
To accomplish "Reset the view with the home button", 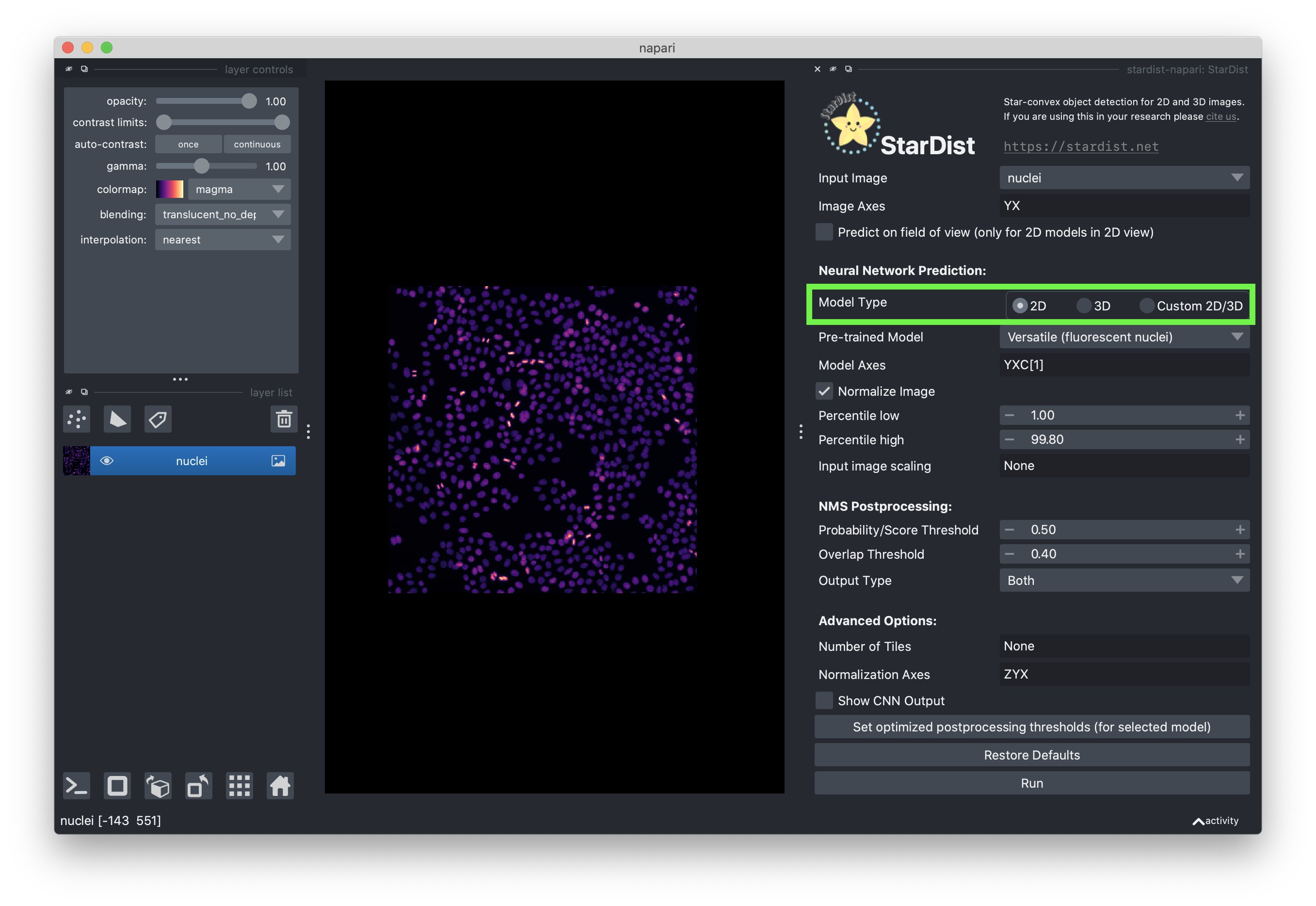I will coord(280,786).
